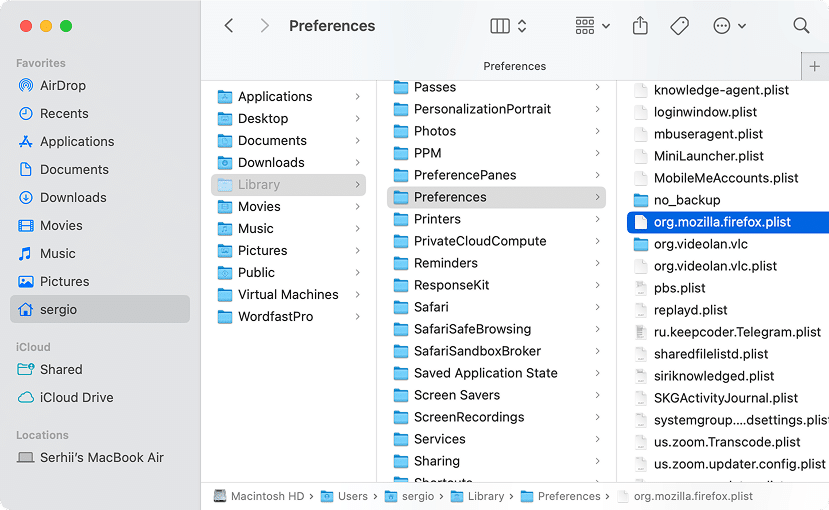Select the ResponseKit folder
829x510 pixels.
tap(496, 285)
